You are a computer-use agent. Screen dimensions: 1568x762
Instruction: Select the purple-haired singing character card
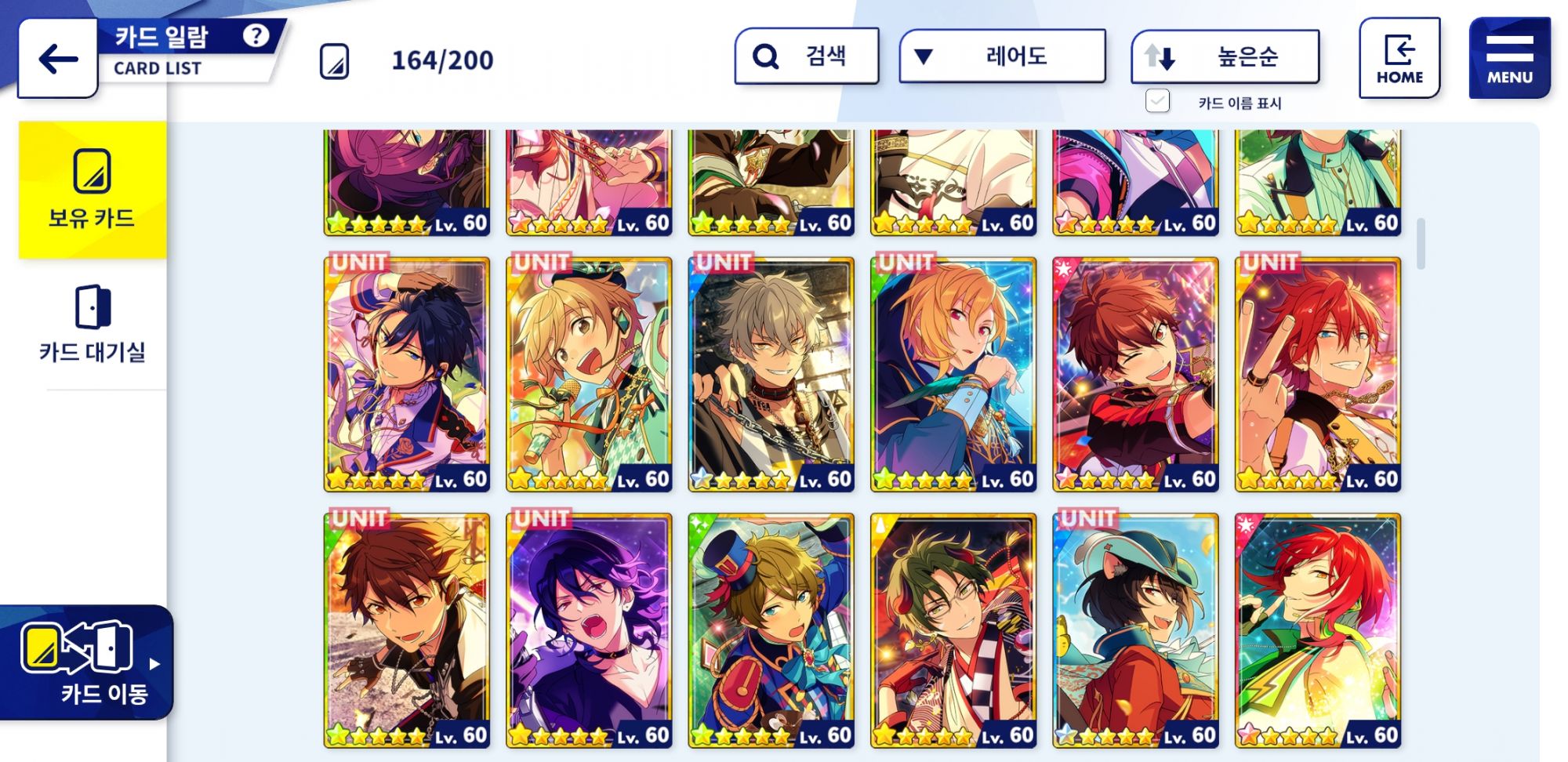pyautogui.click(x=589, y=631)
